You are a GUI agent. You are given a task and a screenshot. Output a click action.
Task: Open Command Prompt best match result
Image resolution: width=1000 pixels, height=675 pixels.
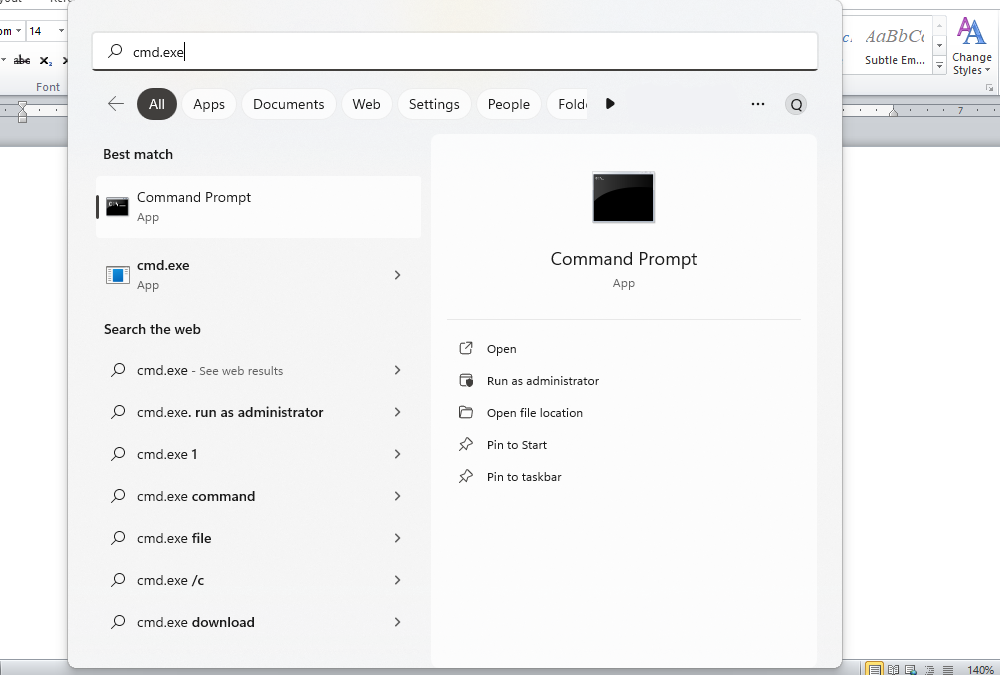(258, 207)
